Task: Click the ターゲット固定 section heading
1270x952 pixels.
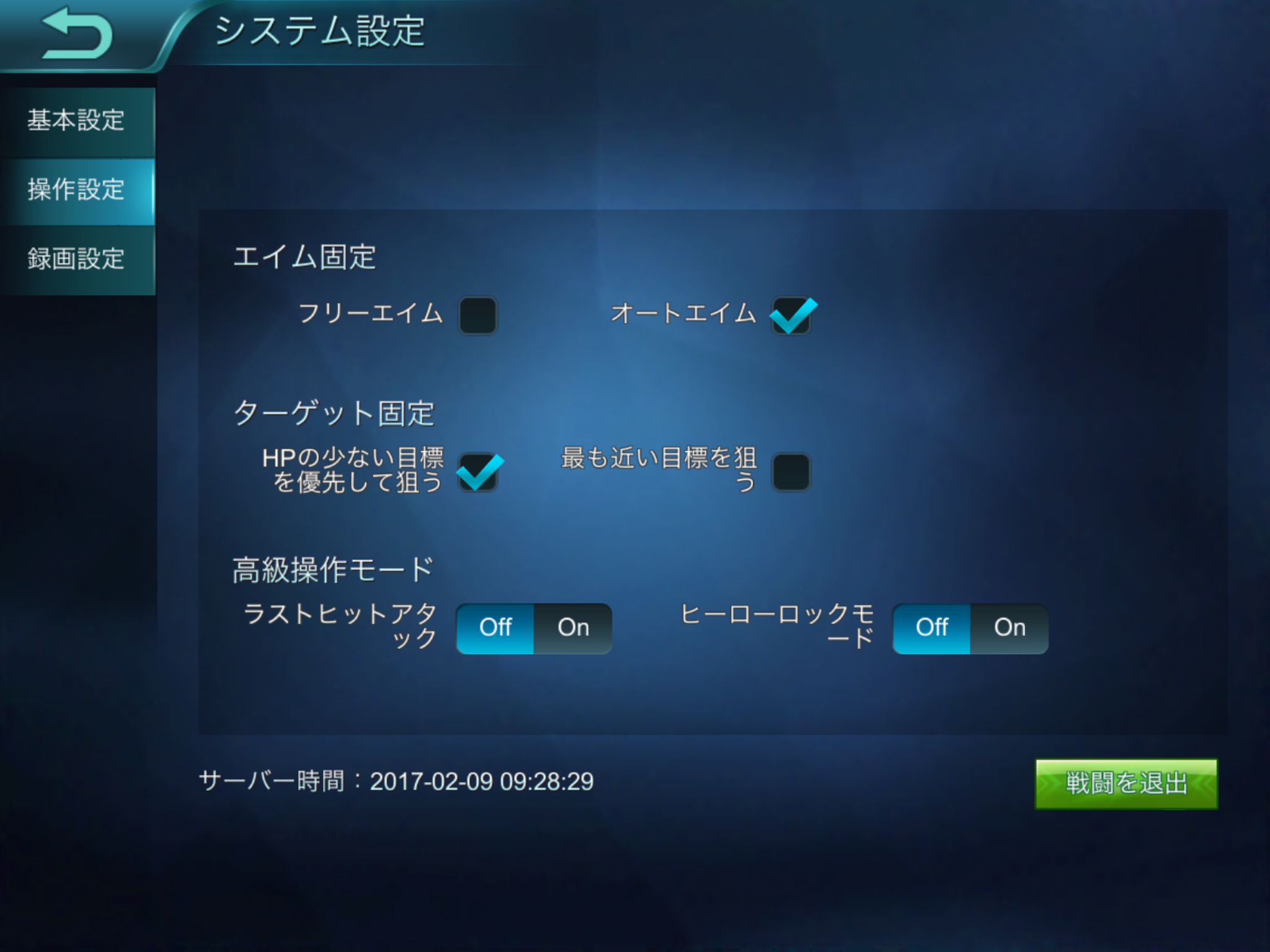Action: (x=334, y=413)
